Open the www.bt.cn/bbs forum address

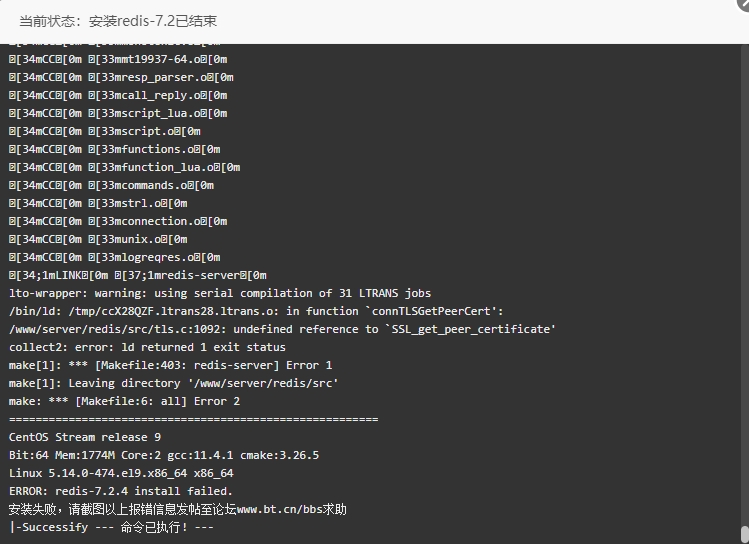pyautogui.click(x=279, y=509)
